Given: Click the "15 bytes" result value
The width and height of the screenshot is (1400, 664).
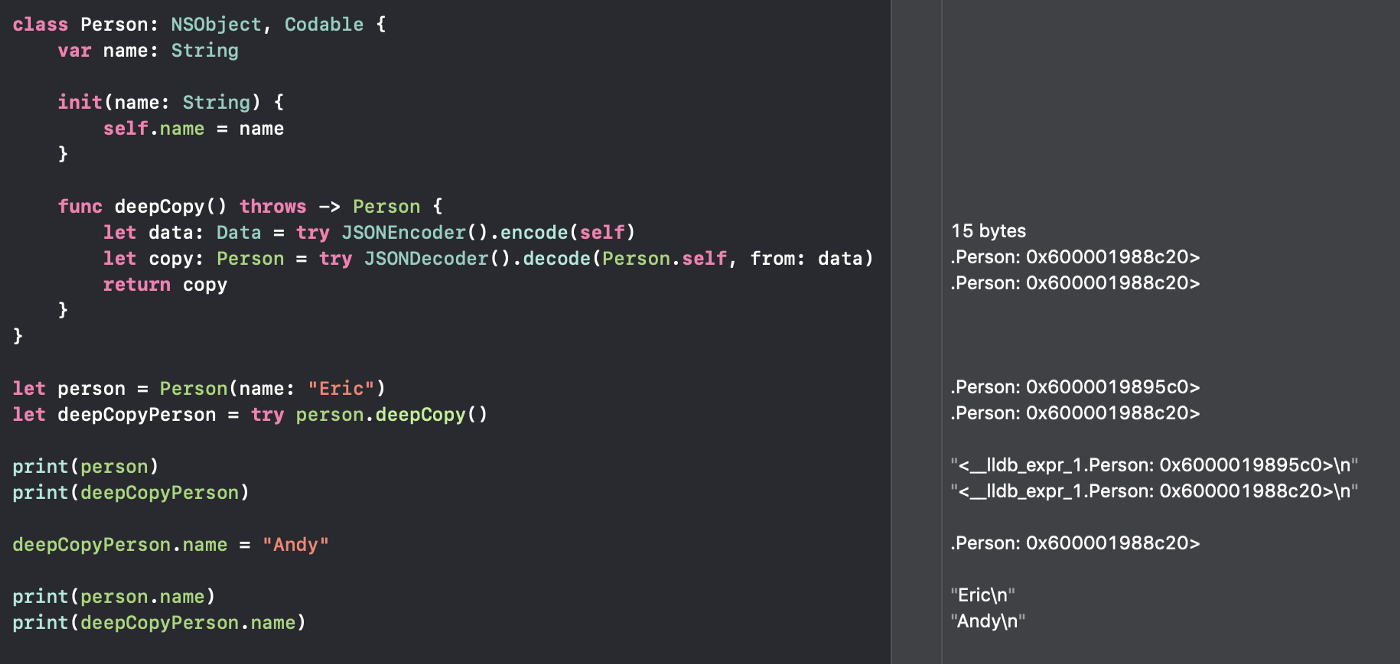Looking at the screenshot, I should click(988, 231).
